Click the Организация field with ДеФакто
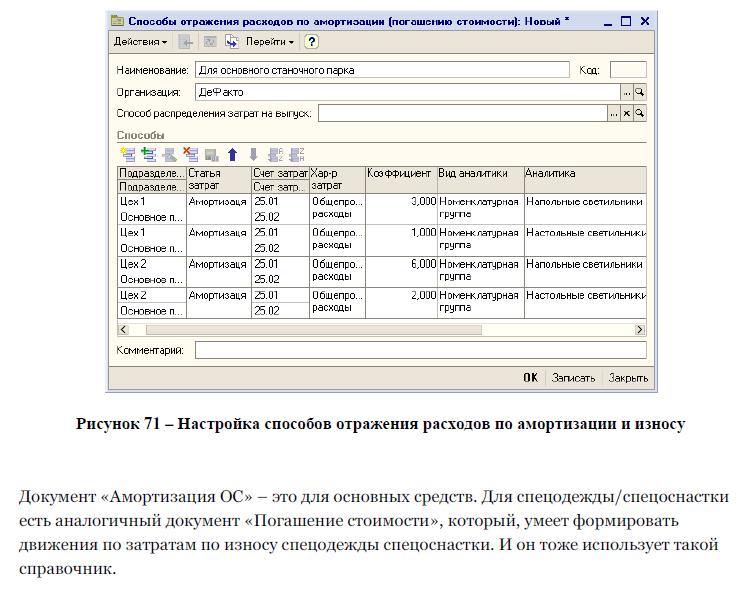This screenshot has width=744, height=595. (x=408, y=92)
